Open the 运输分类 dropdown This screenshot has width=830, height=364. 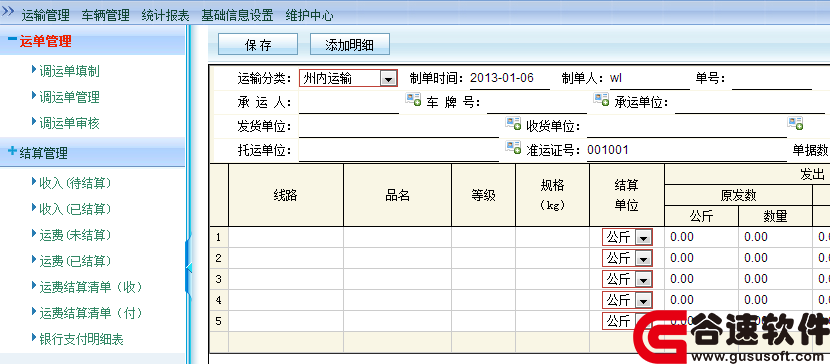point(348,78)
